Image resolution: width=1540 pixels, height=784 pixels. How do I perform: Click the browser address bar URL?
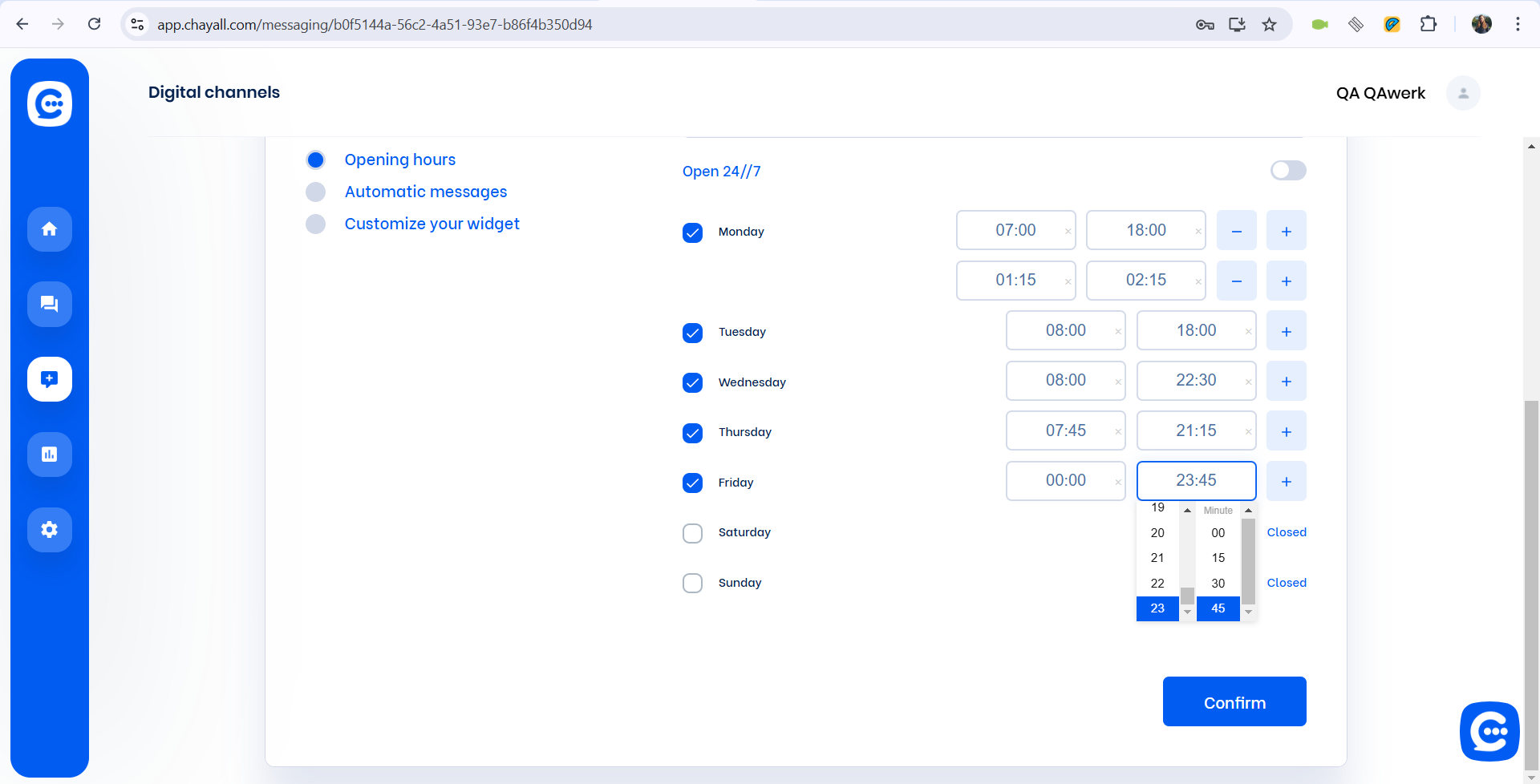[x=375, y=25]
